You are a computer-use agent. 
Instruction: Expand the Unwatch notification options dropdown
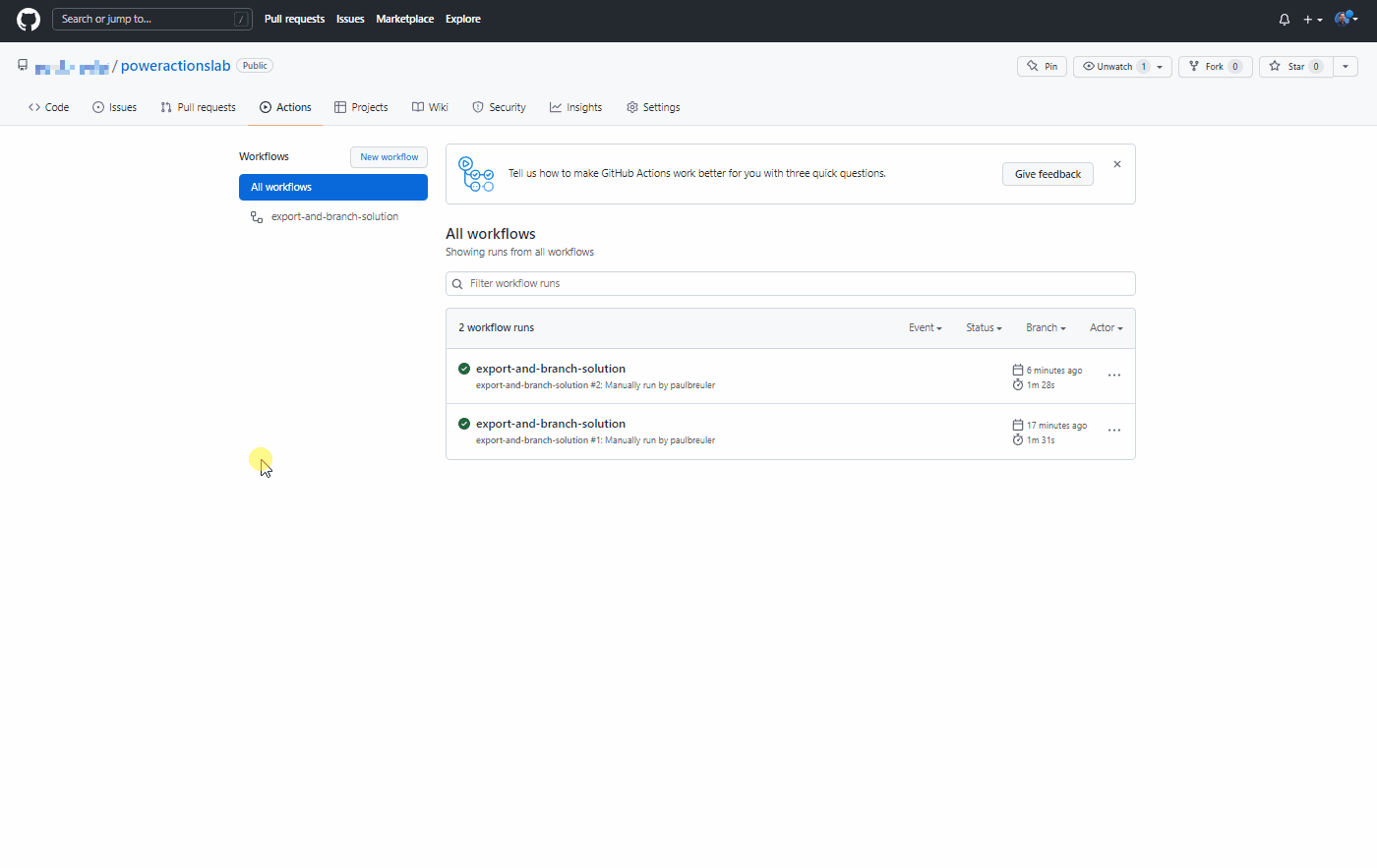(1160, 67)
